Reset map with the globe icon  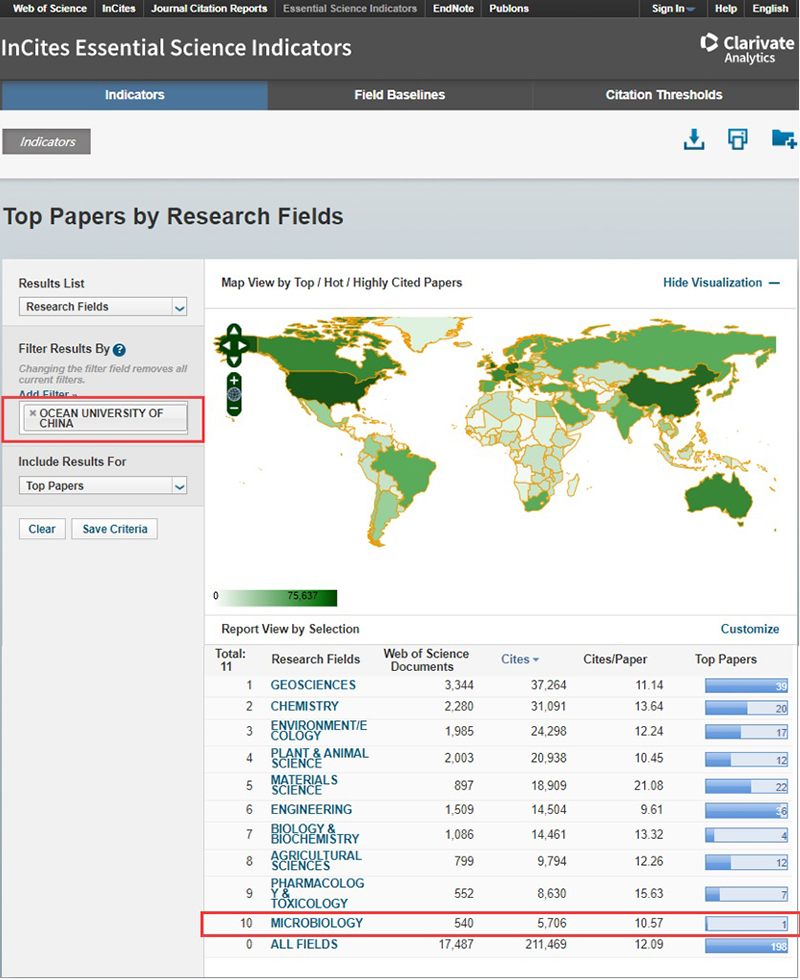[x=234, y=394]
